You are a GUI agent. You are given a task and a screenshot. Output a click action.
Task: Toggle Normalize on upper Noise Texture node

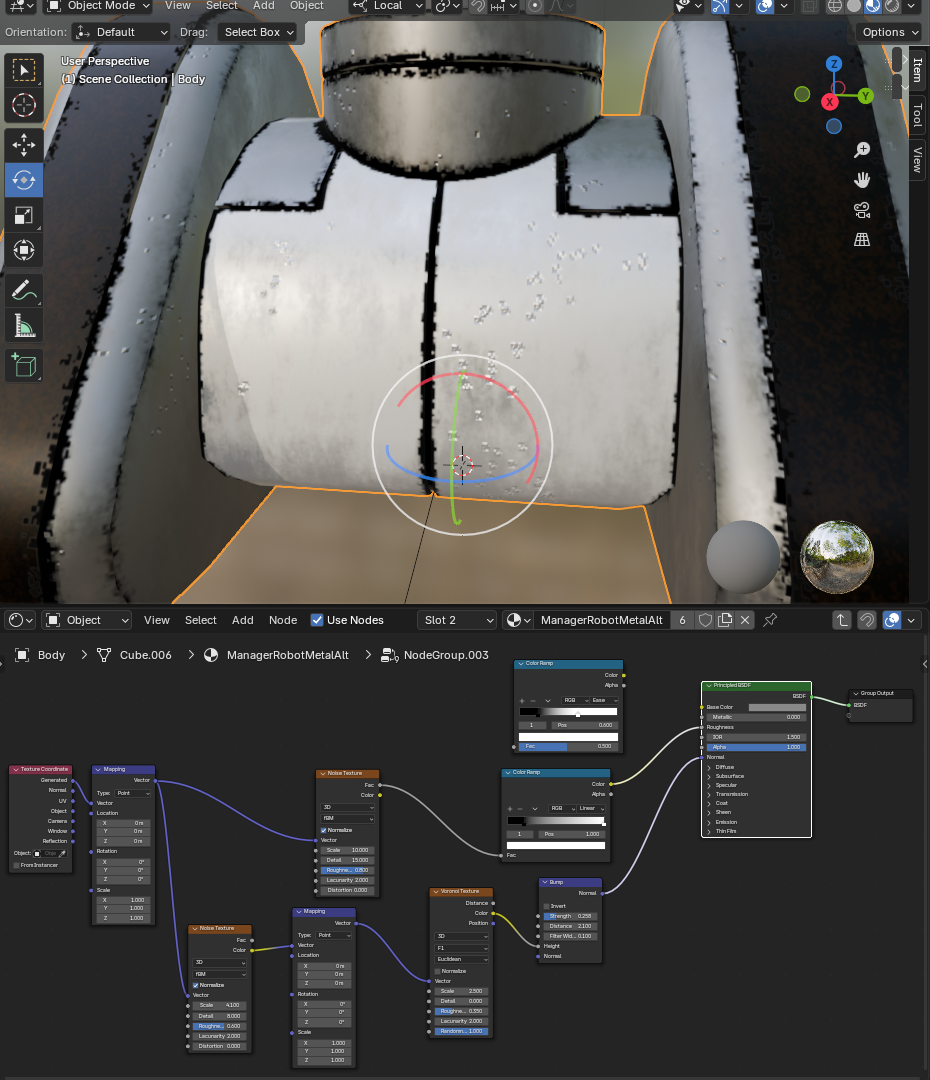[x=324, y=830]
